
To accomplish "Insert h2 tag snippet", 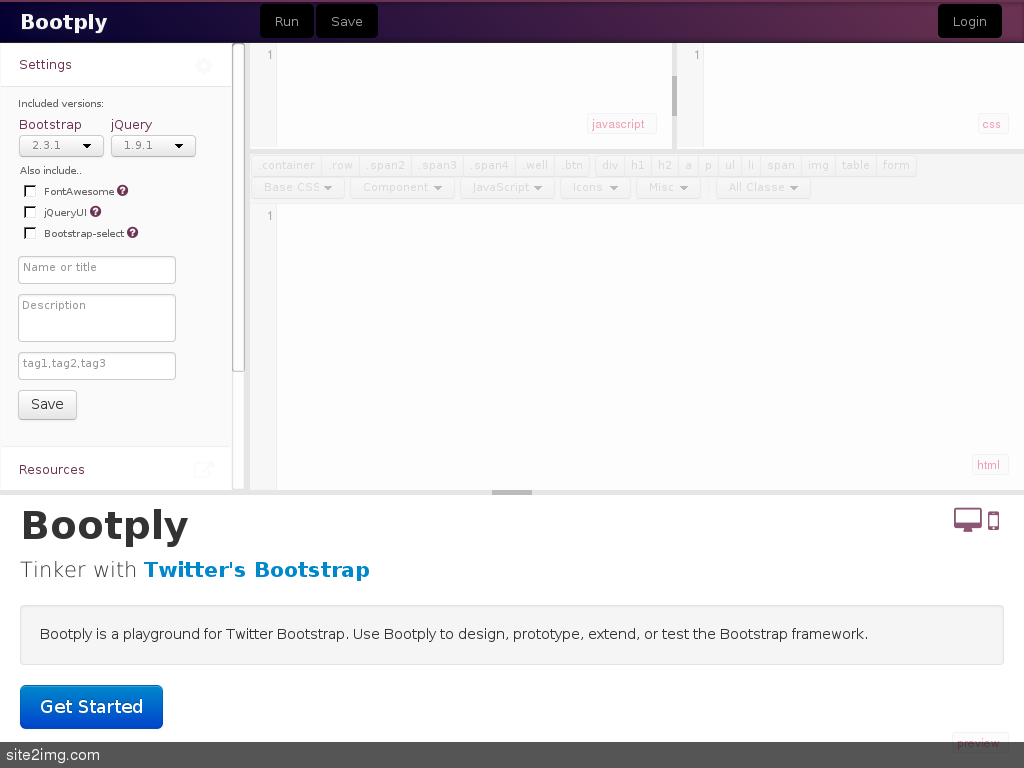I will 665,165.
